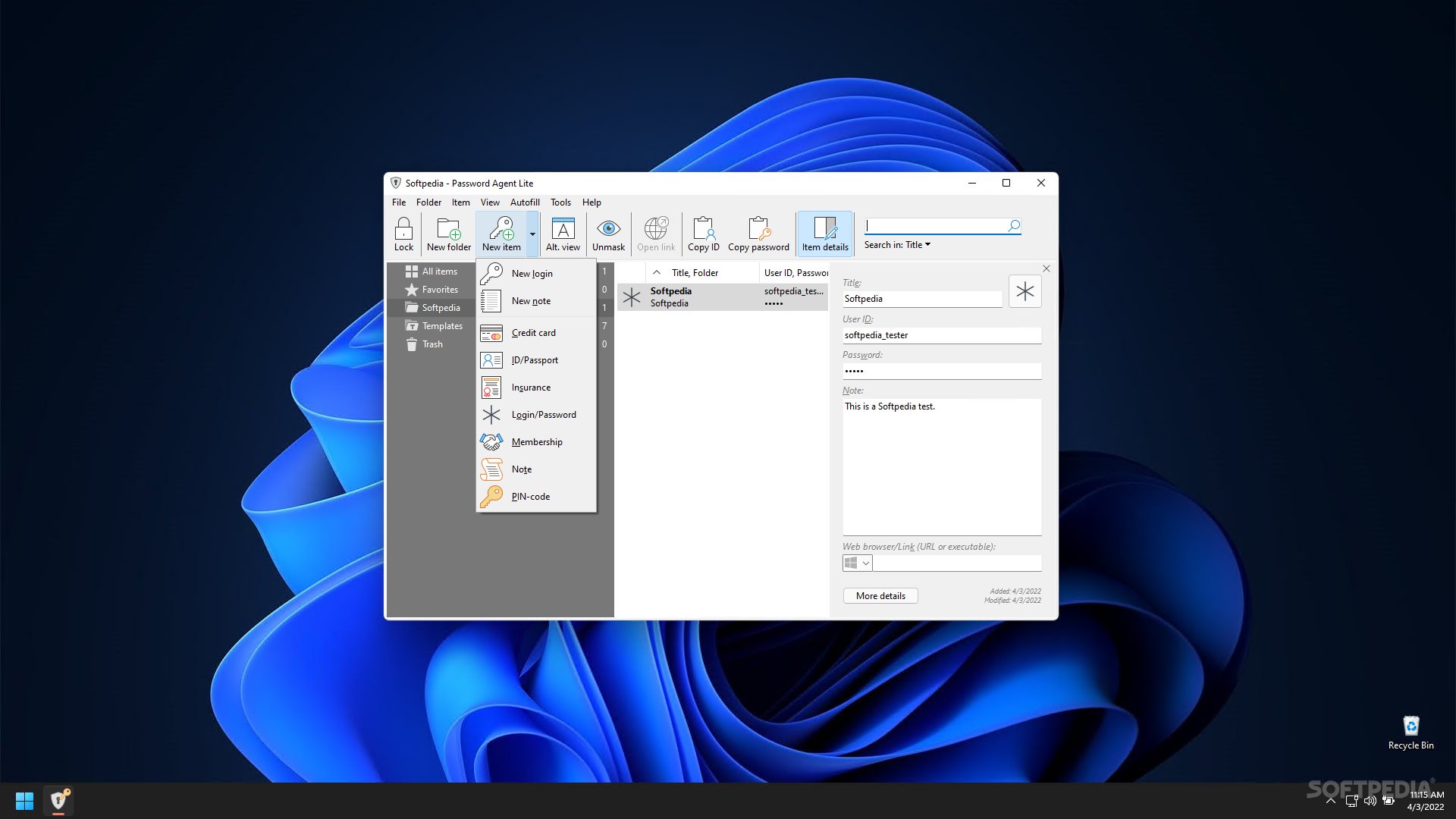The image size is (1456, 819).
Task: Open the Help menu
Action: [591, 202]
